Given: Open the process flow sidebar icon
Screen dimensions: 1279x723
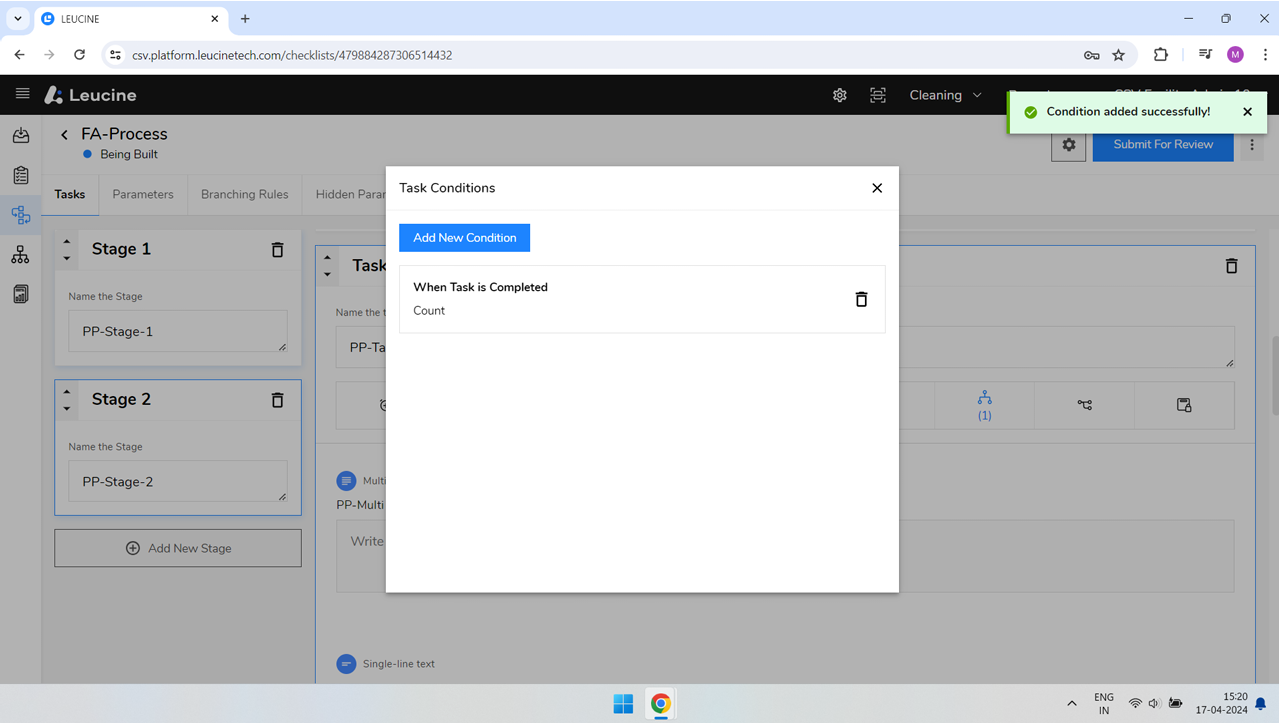Looking at the screenshot, I should [x=20, y=215].
